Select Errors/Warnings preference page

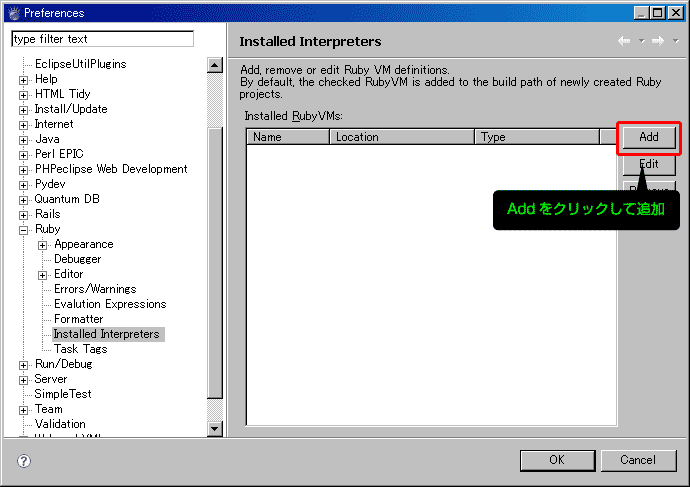[95, 289]
